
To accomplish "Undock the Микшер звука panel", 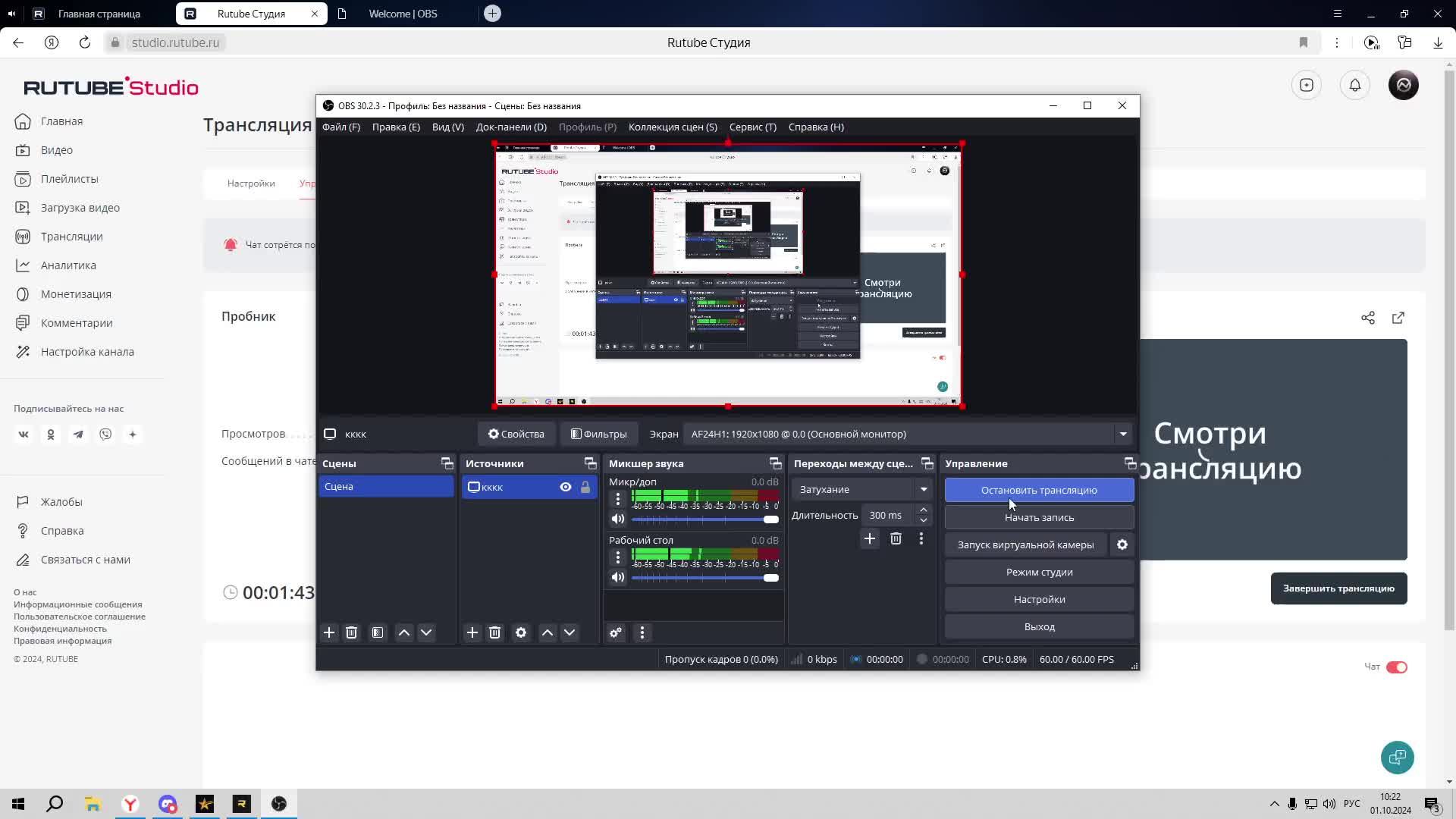I will tap(775, 463).
